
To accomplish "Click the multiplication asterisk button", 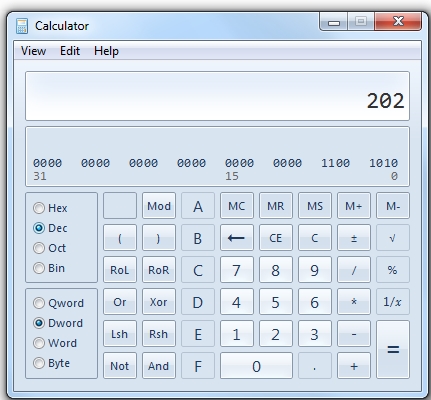I will click(354, 302).
